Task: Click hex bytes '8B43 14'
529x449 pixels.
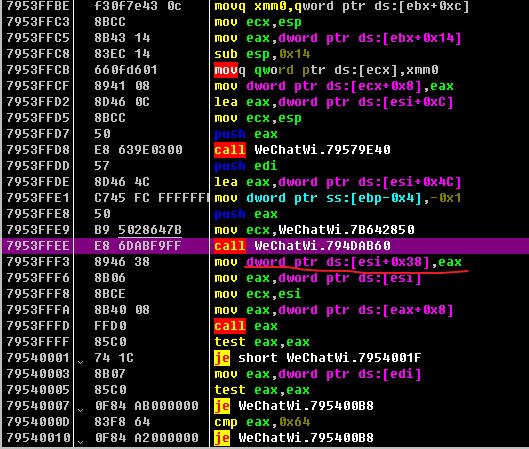Action: pyautogui.click(x=122, y=38)
